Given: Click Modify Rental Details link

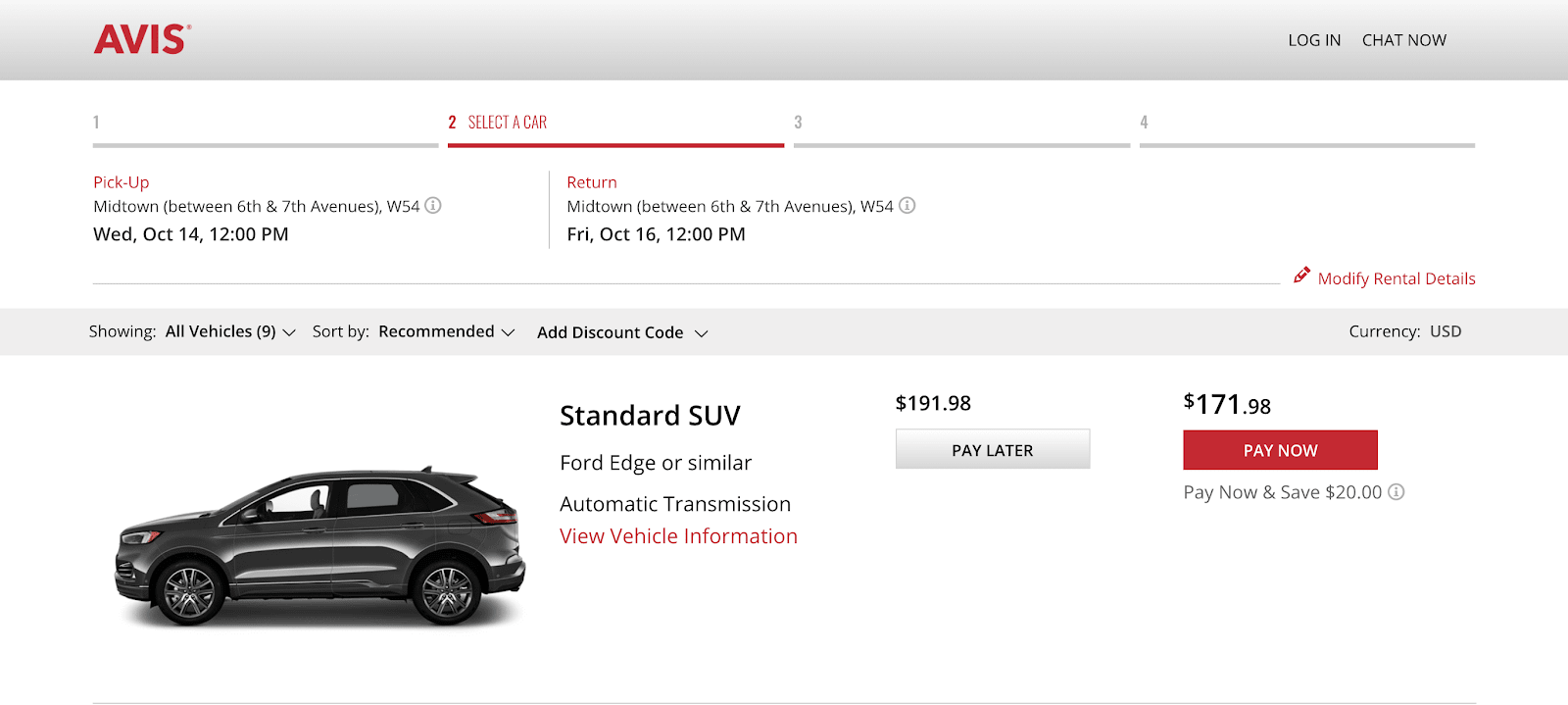Looking at the screenshot, I should pos(1396,278).
